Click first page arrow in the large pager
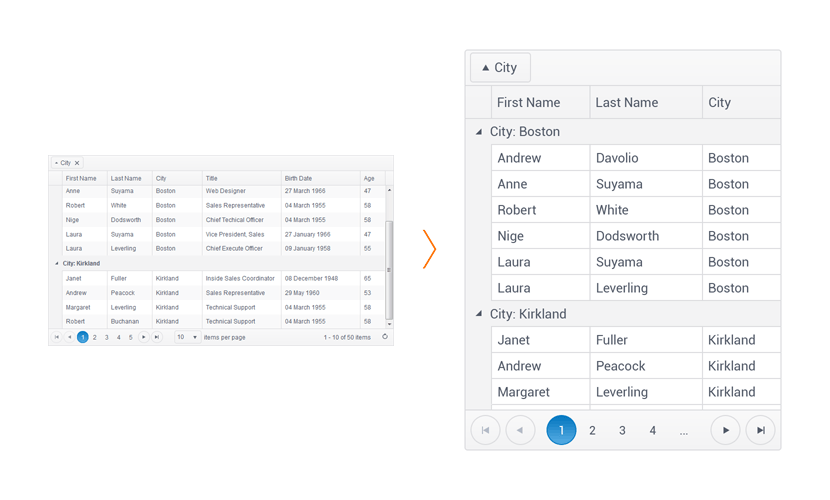This screenshot has height=500, width=830. click(x=485, y=430)
